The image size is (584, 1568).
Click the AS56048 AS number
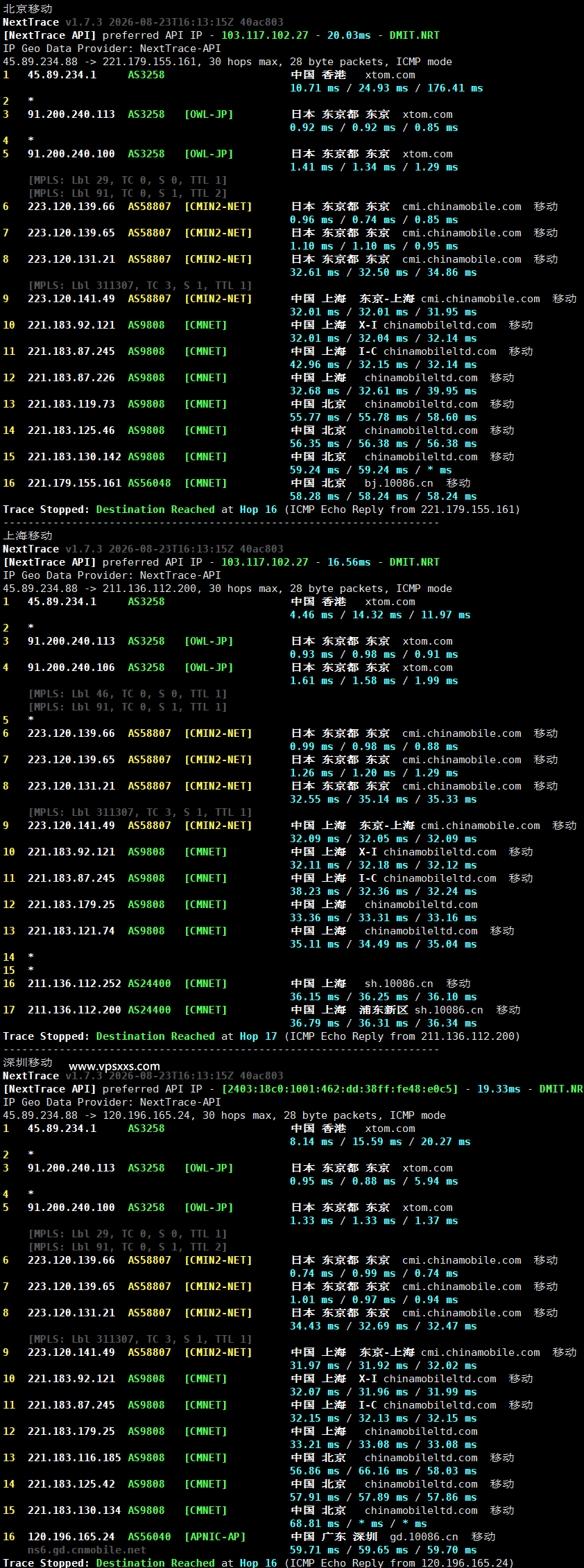pyautogui.click(x=149, y=483)
